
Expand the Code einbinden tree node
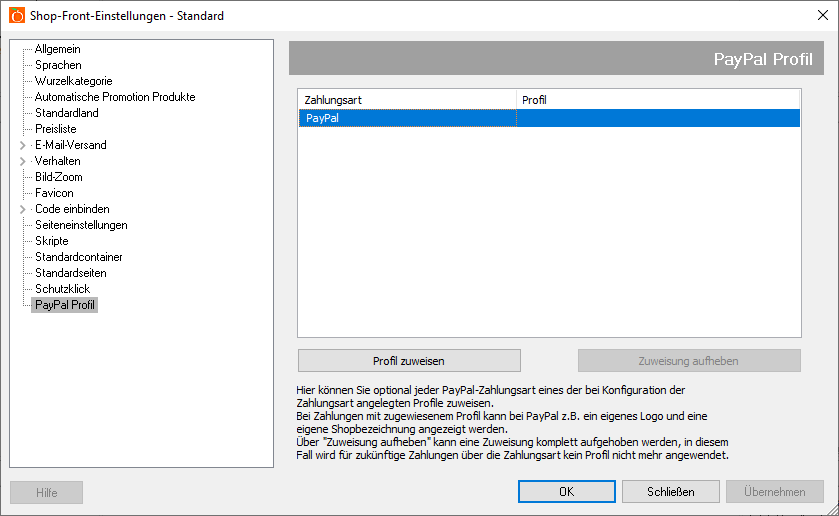click(x=22, y=209)
